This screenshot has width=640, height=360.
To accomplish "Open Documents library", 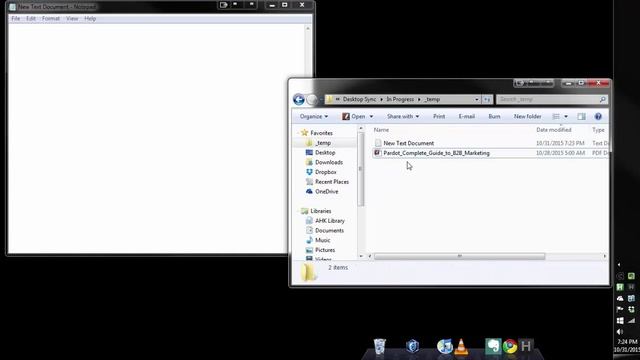I will (329, 231).
